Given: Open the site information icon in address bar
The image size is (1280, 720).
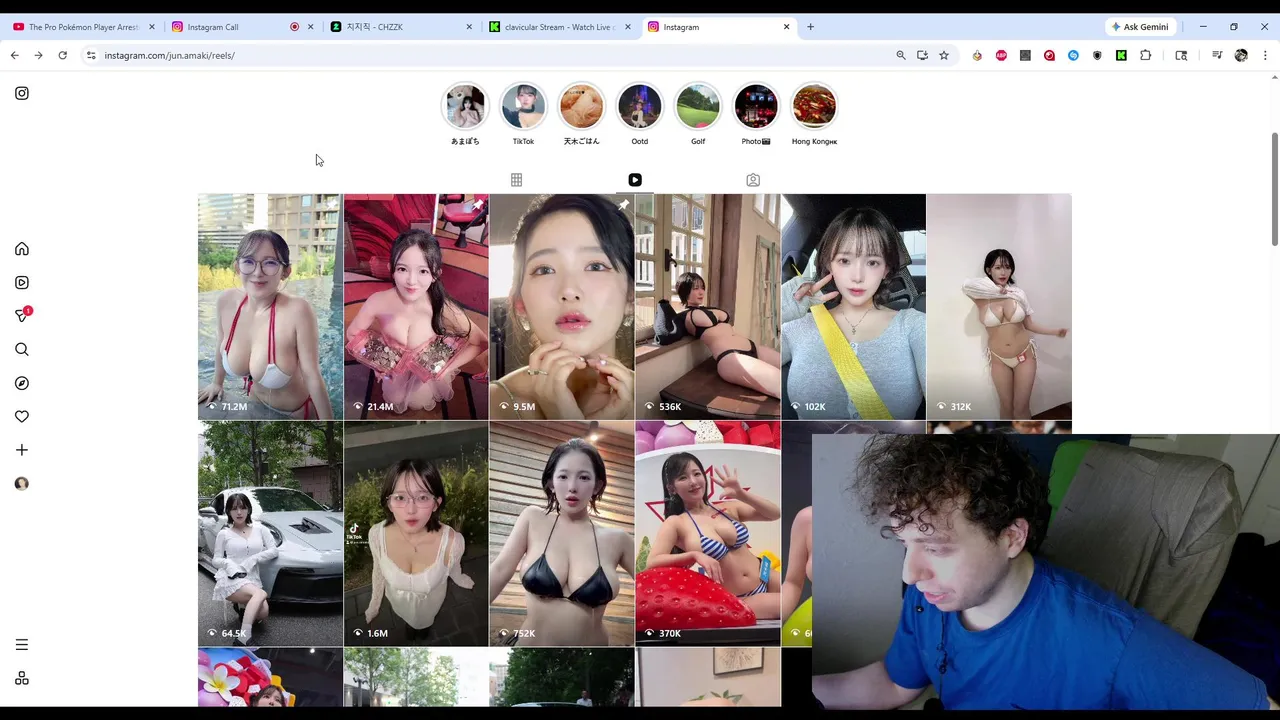Looking at the screenshot, I should click(x=91, y=55).
